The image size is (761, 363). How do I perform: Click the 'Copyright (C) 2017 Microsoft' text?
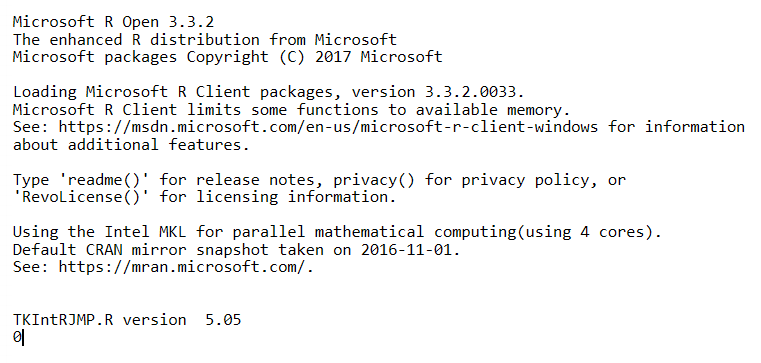314,57
